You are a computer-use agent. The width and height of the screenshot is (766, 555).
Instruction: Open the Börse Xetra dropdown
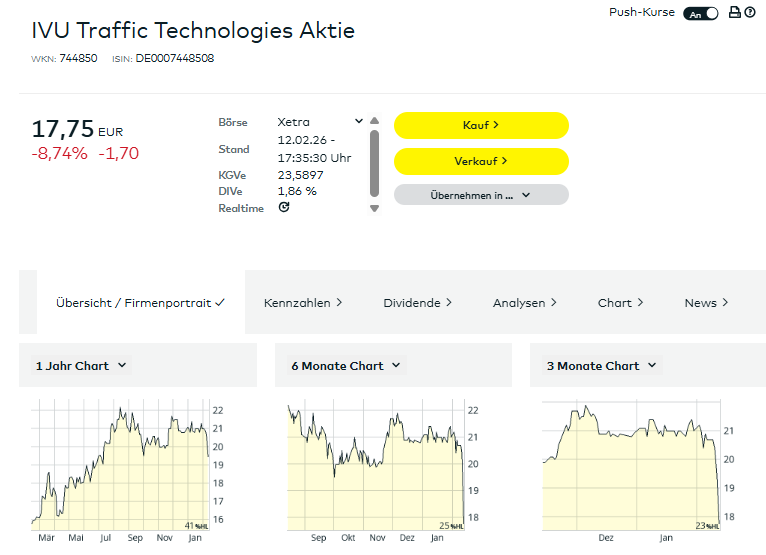click(320, 122)
